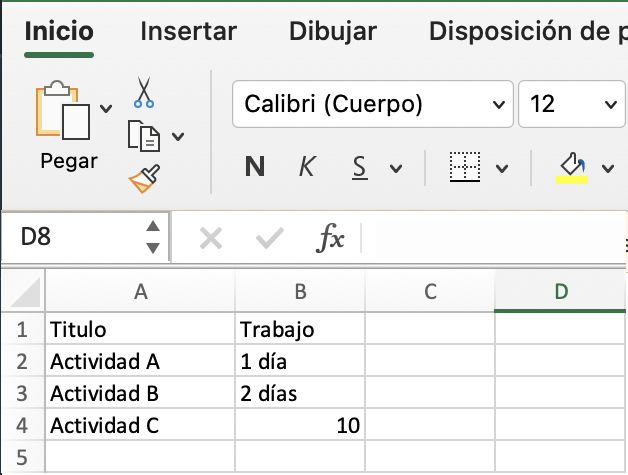Image resolution: width=628 pixels, height=475 pixels.
Task: Click the Copy icon
Action: [144, 135]
